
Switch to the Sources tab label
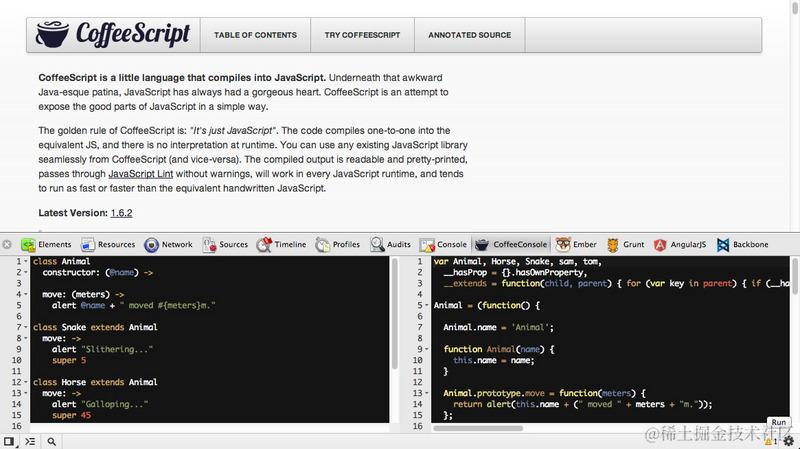(x=233, y=244)
